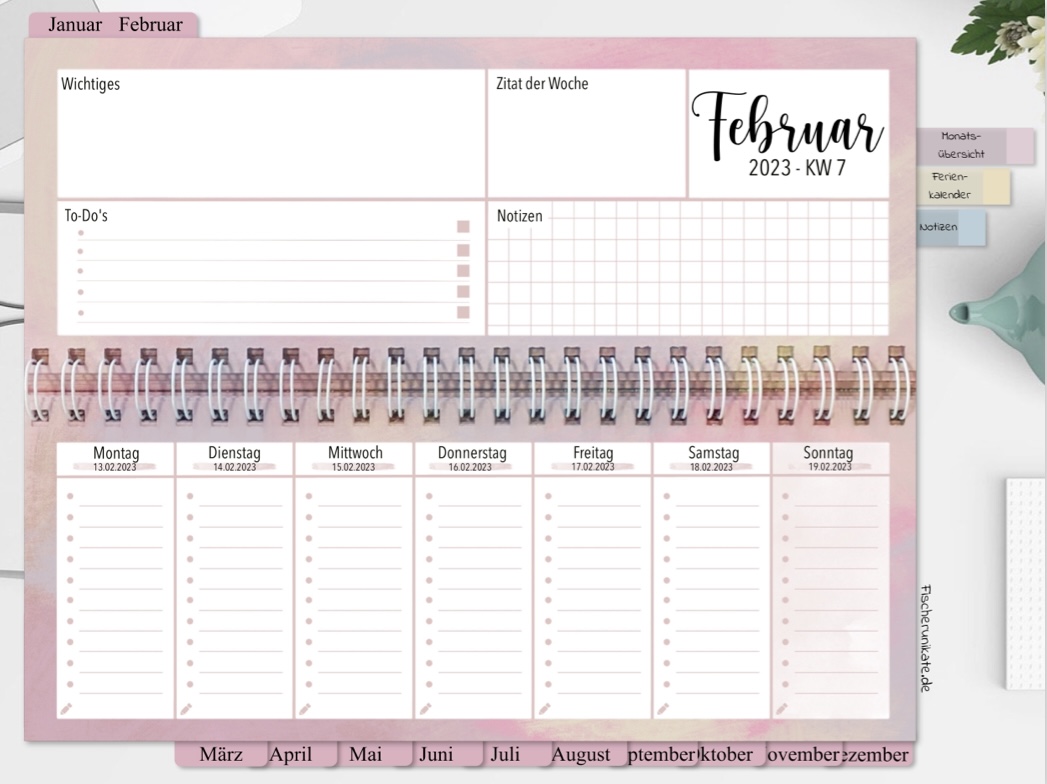Tick the third To-Do's checkbox
Image resolution: width=1047 pixels, height=784 pixels.
pos(463,270)
